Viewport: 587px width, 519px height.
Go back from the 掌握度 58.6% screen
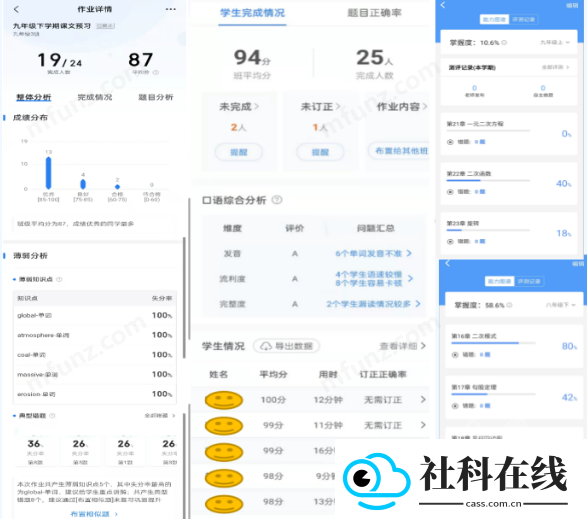[x=447, y=264]
